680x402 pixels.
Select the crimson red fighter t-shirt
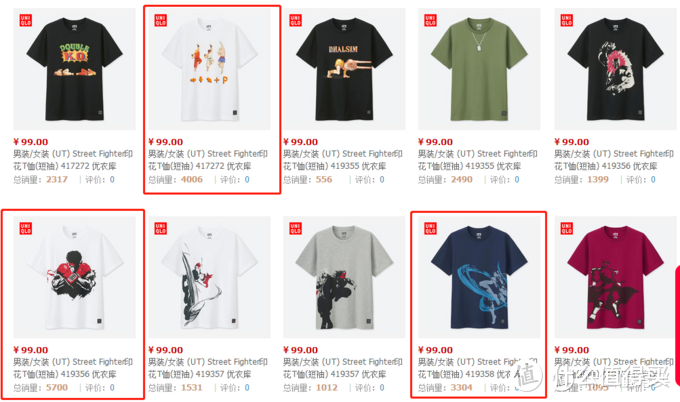coord(615,277)
